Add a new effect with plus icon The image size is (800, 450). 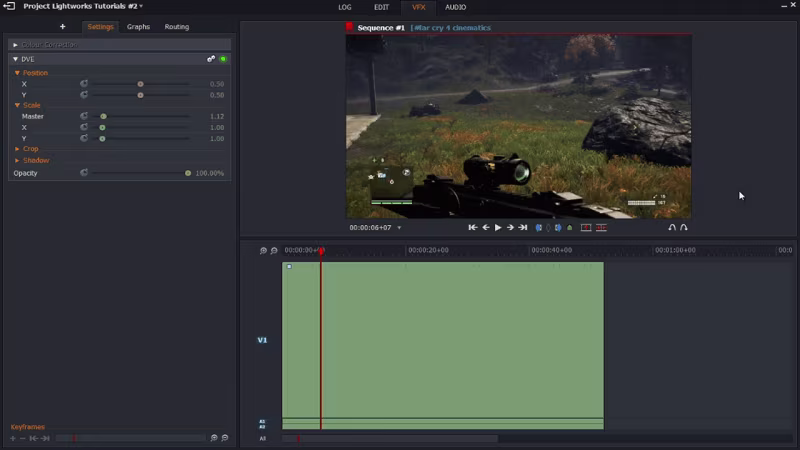pos(62,27)
